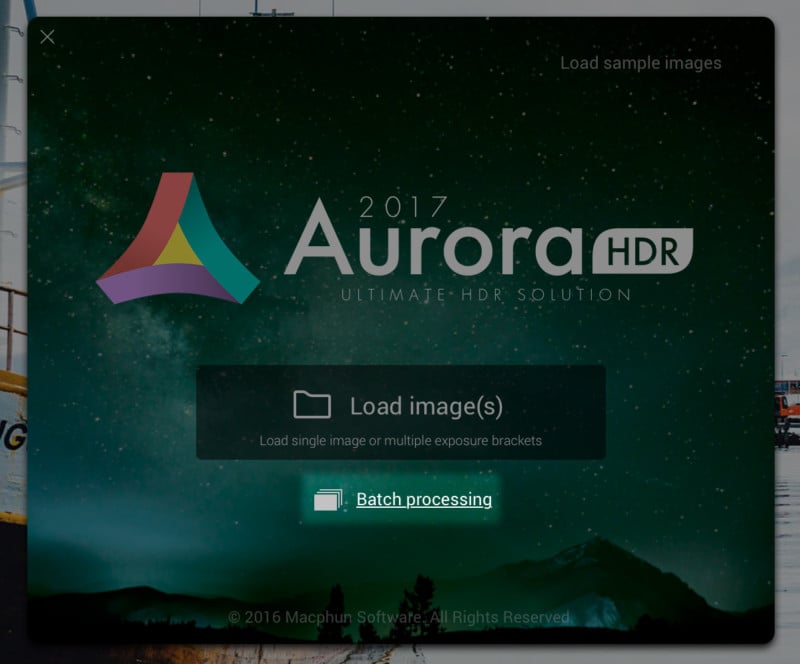This screenshot has width=800, height=664.
Task: Click the Load sample images link
Action: click(641, 63)
